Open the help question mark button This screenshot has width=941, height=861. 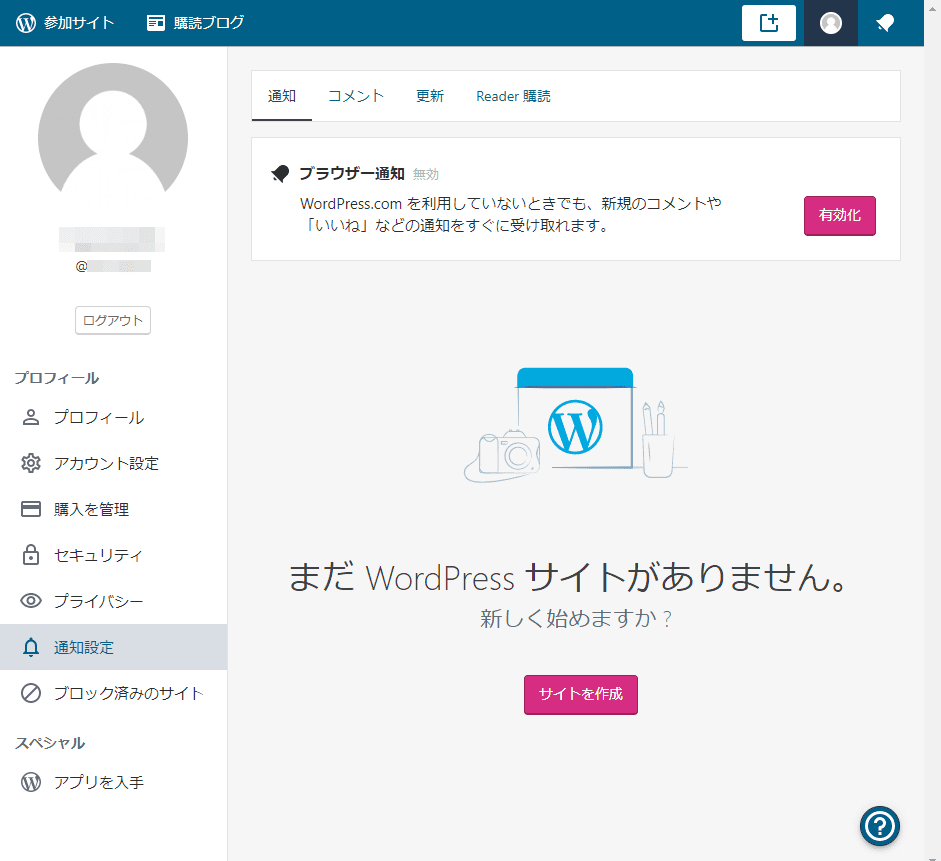point(879,826)
